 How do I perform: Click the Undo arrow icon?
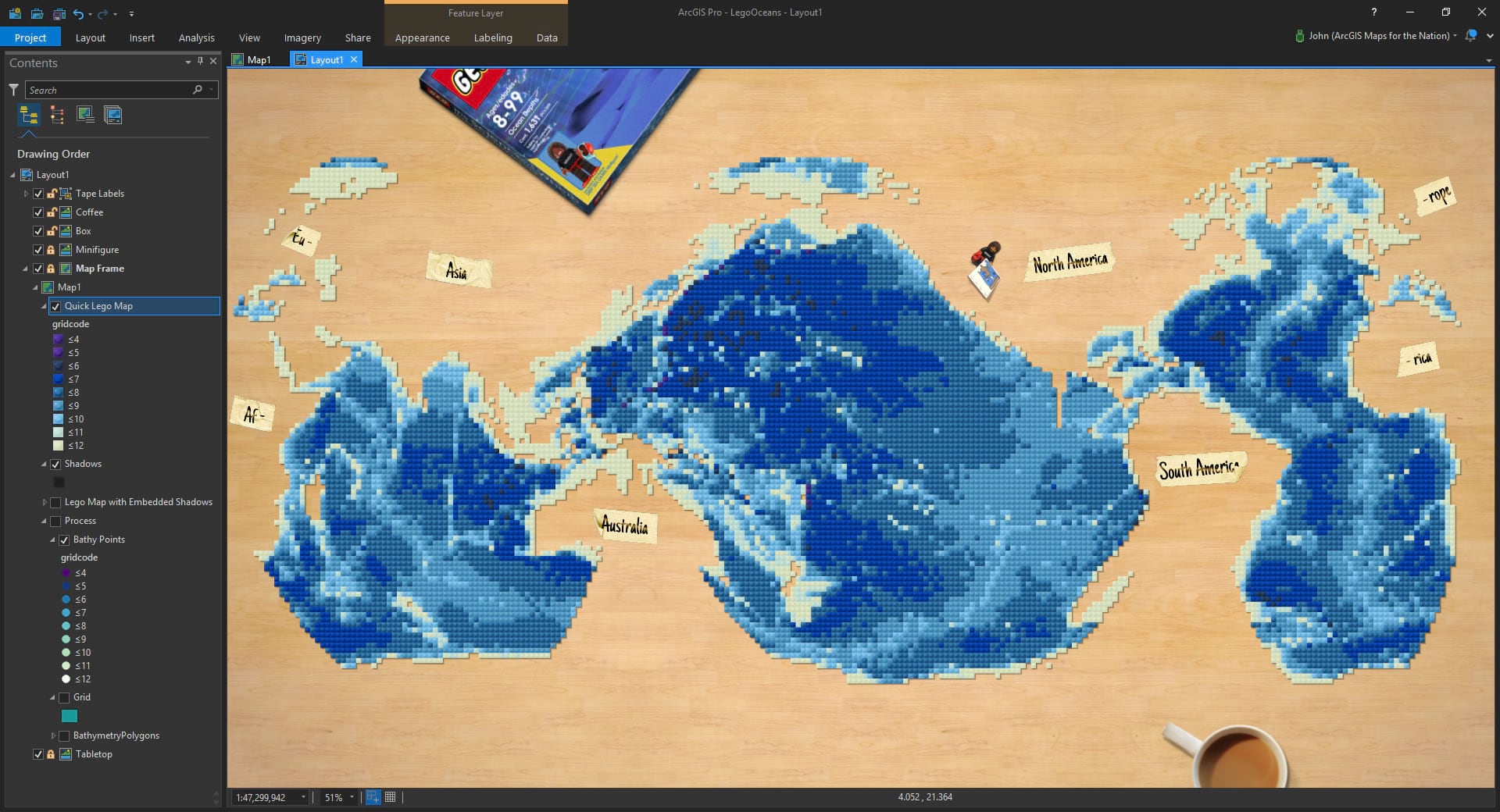78,13
